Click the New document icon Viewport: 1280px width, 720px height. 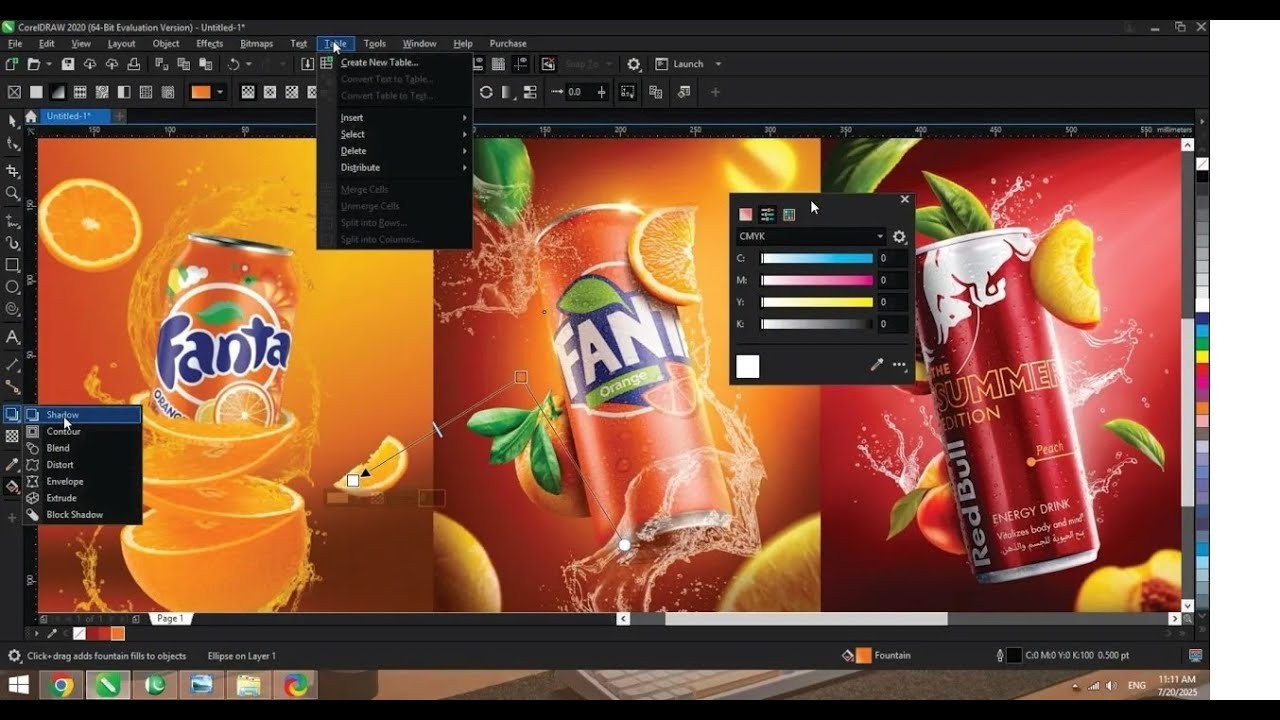coord(12,64)
